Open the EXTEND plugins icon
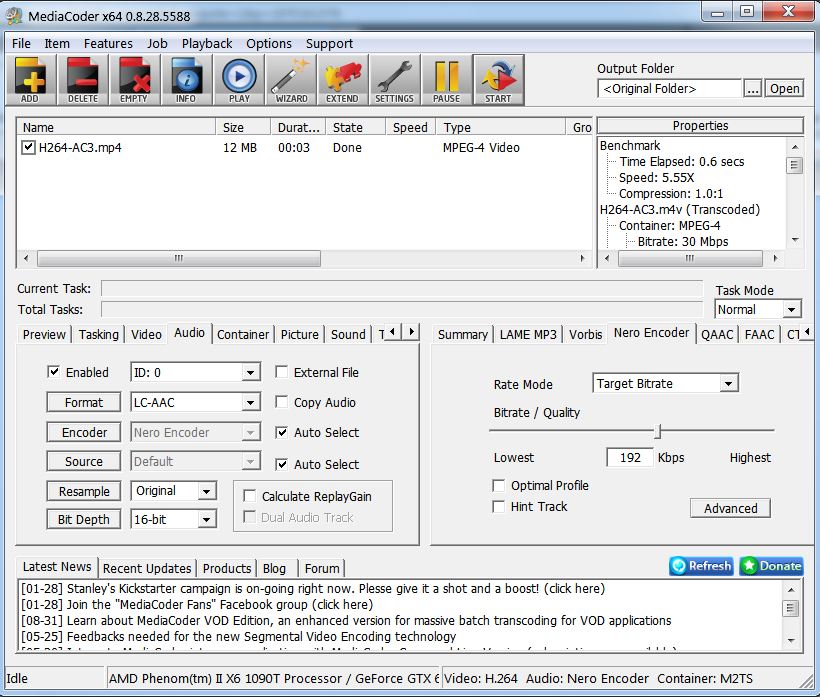Viewport: 820px width, 697px height. tap(343, 80)
